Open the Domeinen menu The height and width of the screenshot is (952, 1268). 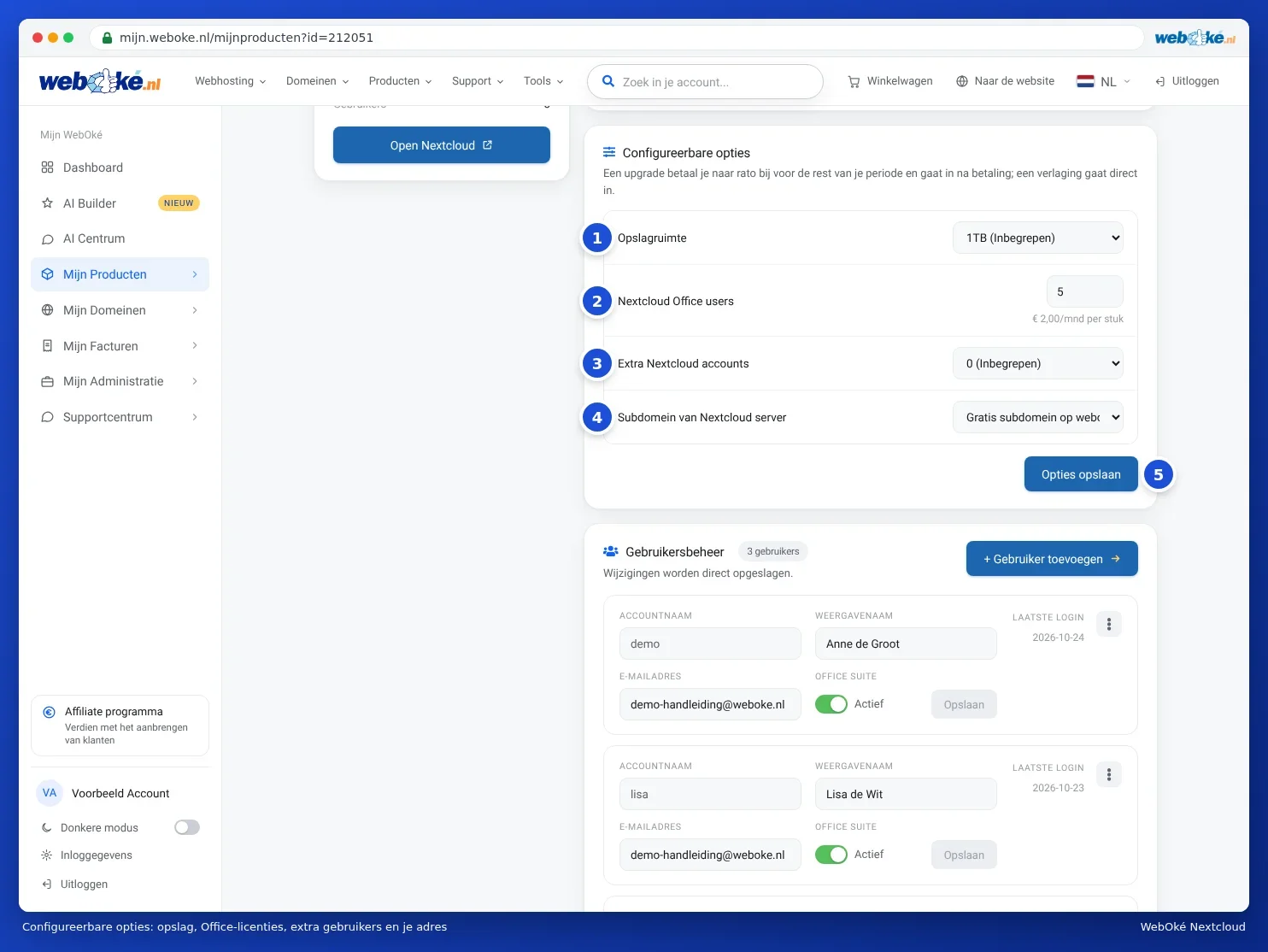[318, 81]
